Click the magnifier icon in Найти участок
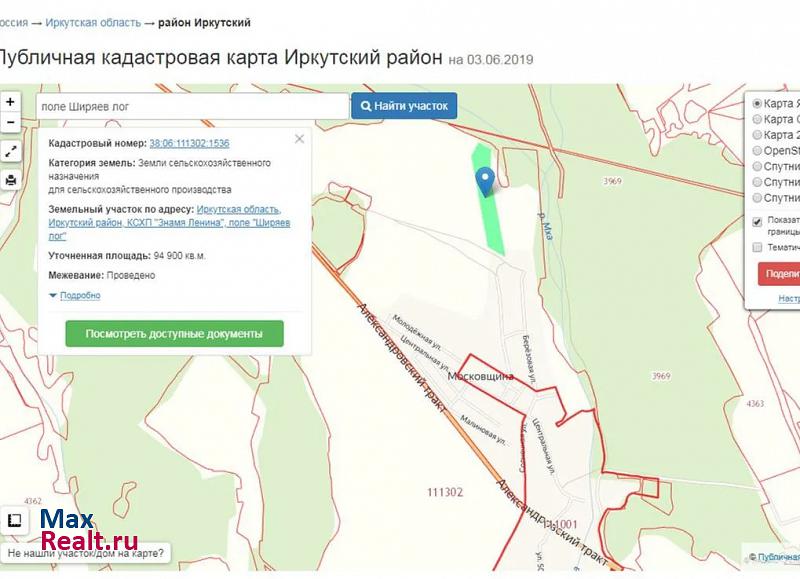Viewport: 800px width, 579px height. click(x=366, y=106)
